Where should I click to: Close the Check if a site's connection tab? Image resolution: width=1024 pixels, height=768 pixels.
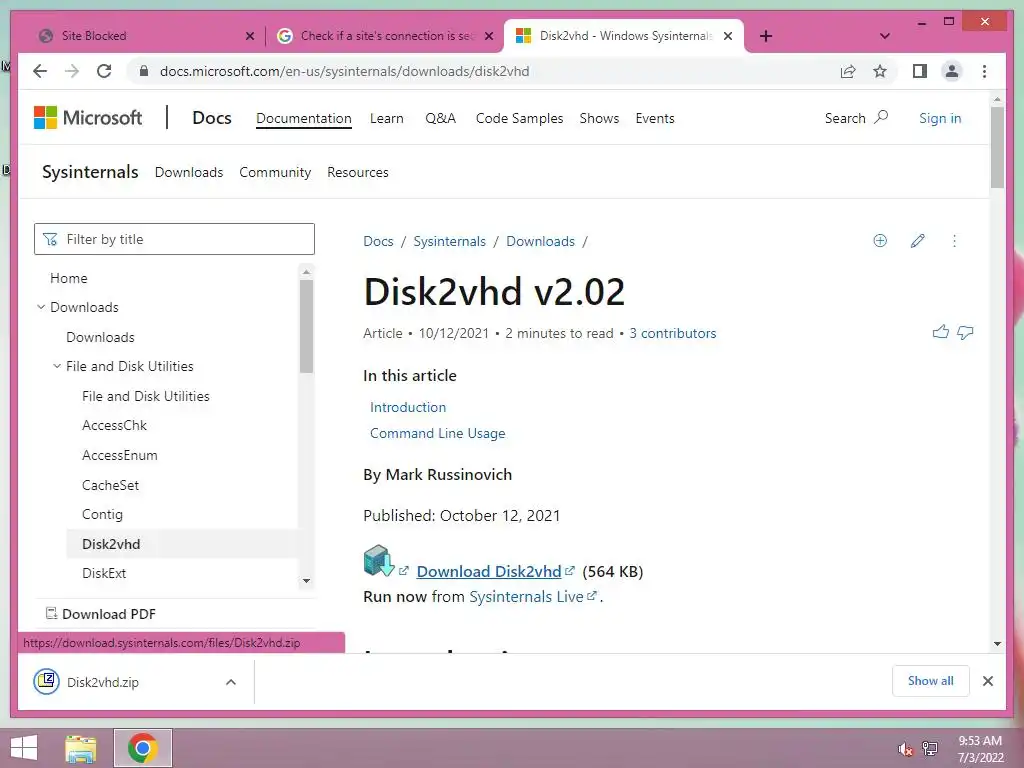(488, 36)
